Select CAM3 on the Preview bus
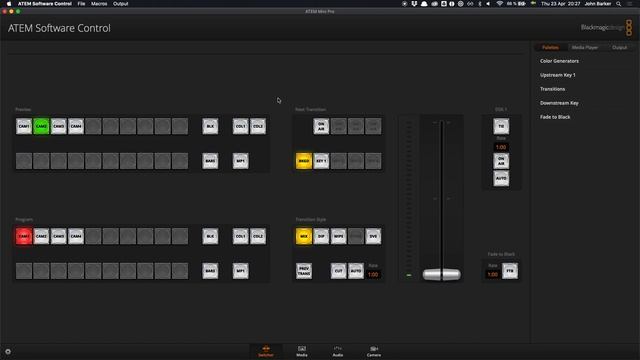Viewport: 640px width, 360px height. click(58, 126)
